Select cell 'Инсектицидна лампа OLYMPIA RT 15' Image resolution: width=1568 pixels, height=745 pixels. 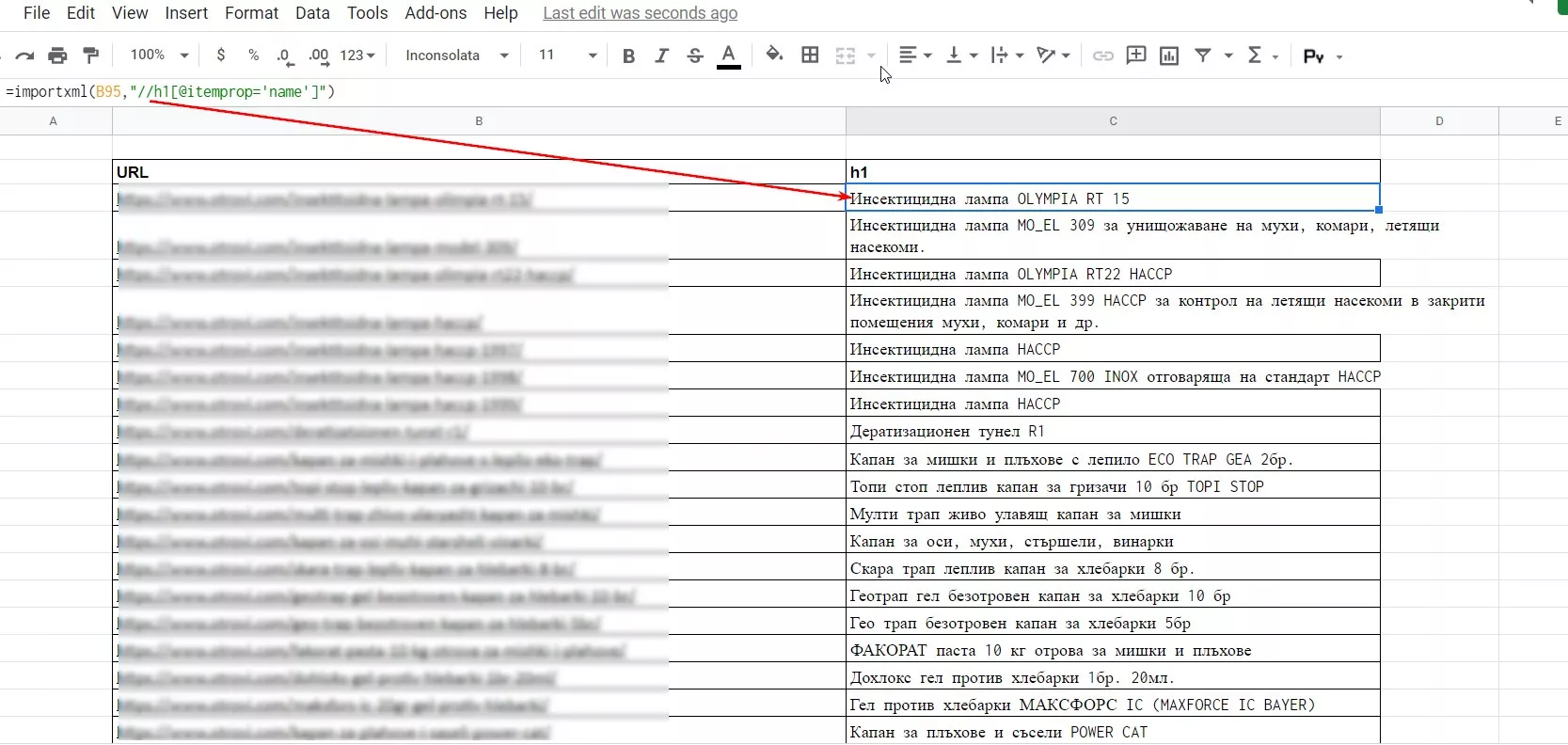1113,198
